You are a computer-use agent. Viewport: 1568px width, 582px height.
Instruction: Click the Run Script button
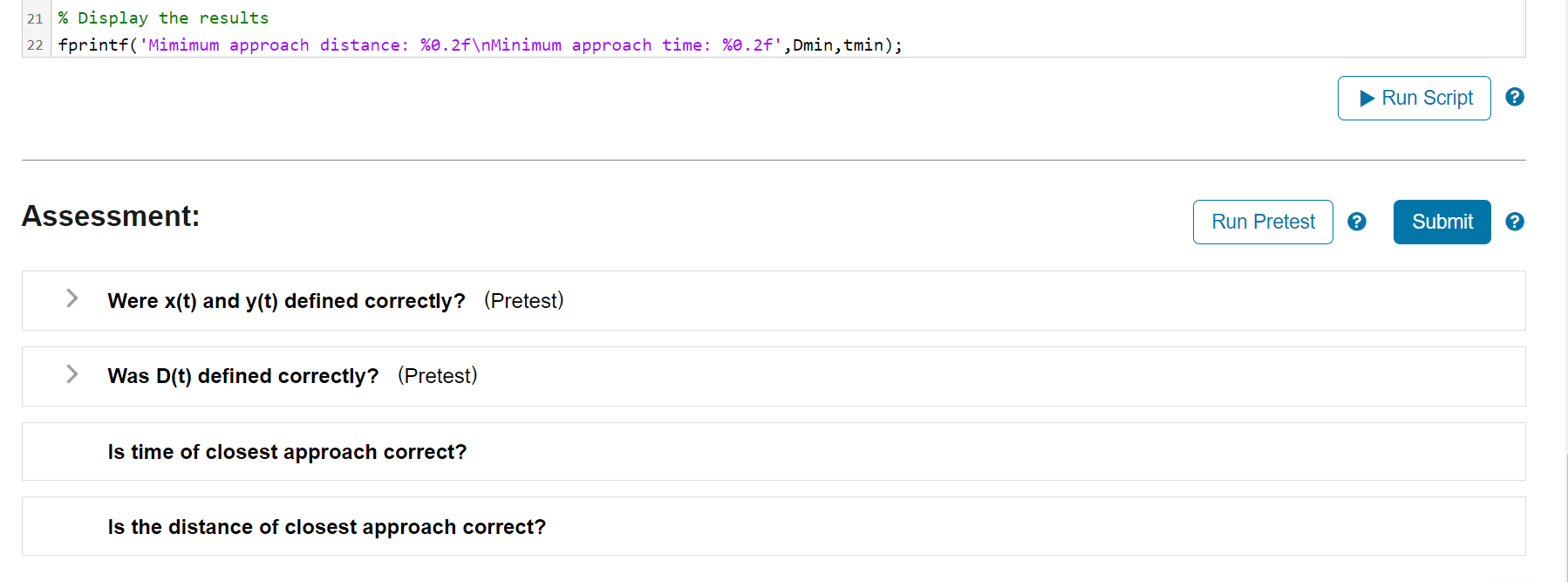(x=1414, y=98)
